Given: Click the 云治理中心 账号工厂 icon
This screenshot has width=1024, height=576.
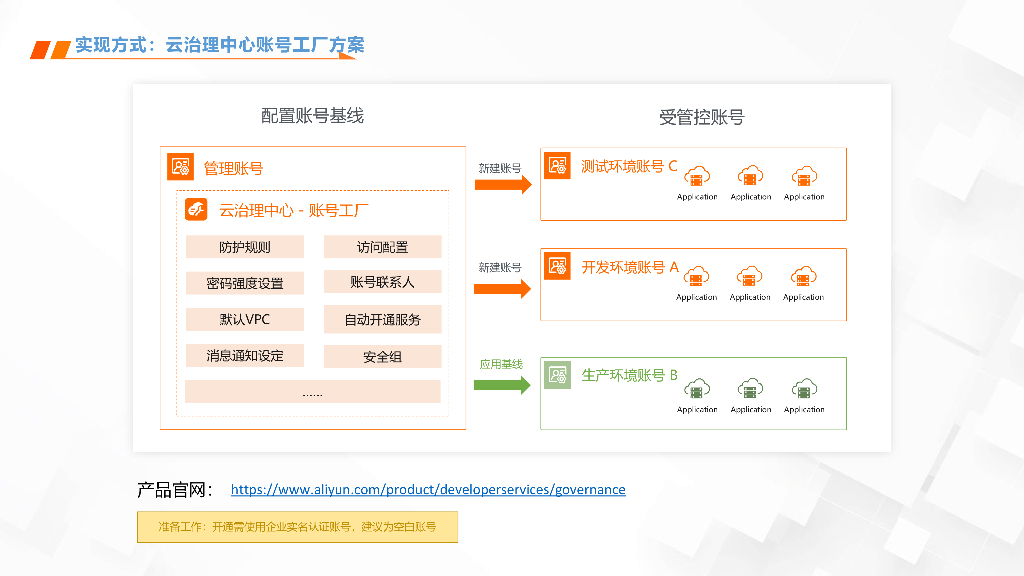Looking at the screenshot, I should coord(196,210).
